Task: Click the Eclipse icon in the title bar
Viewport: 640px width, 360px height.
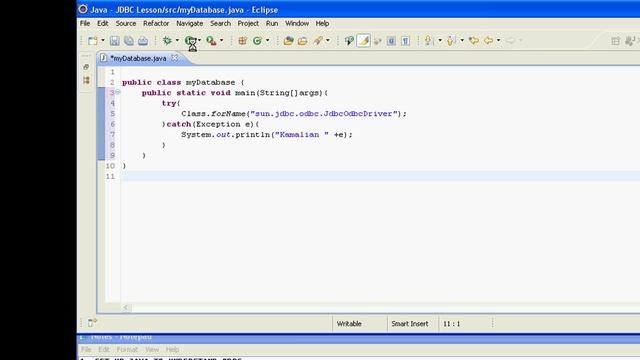Action: (x=83, y=9)
